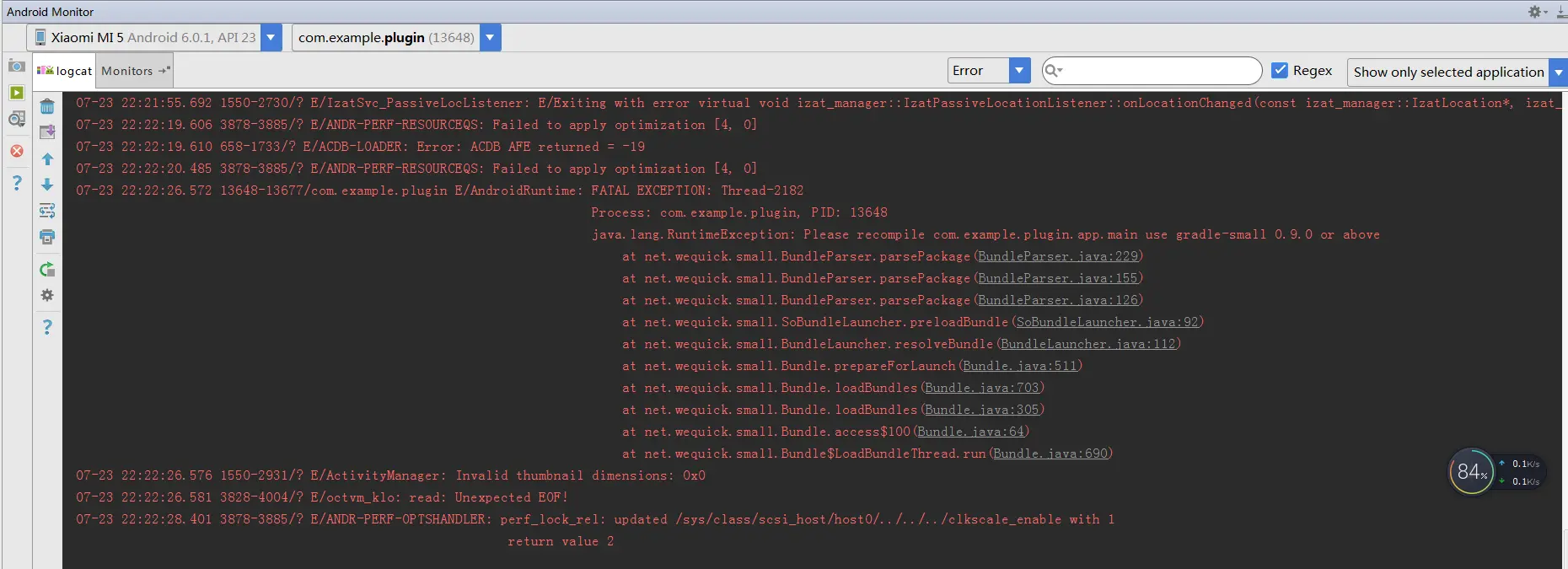Click the hide tool window icon at top right
This screenshot has height=569, width=1568.
click(x=1561, y=12)
